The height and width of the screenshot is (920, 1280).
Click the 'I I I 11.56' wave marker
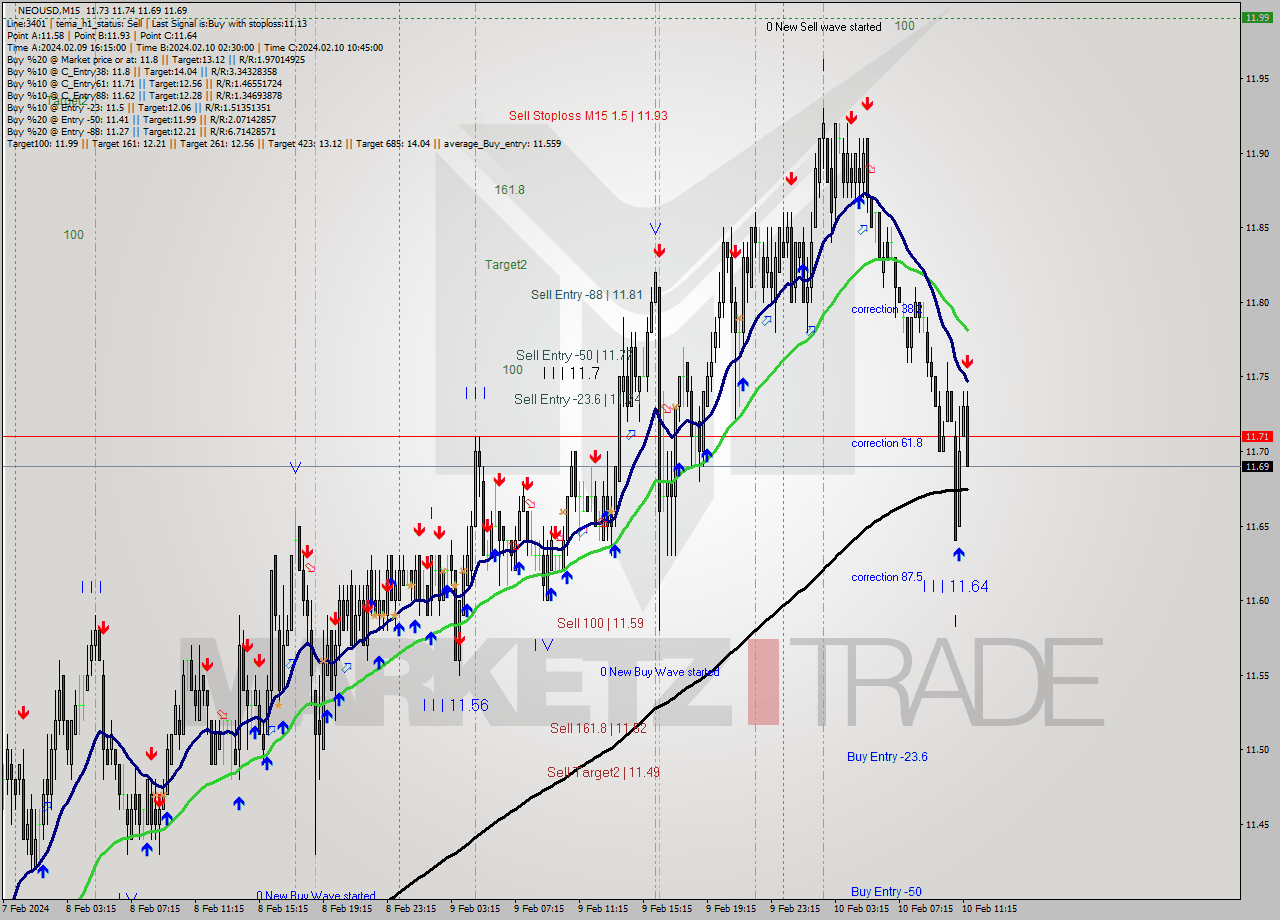[x=455, y=705]
